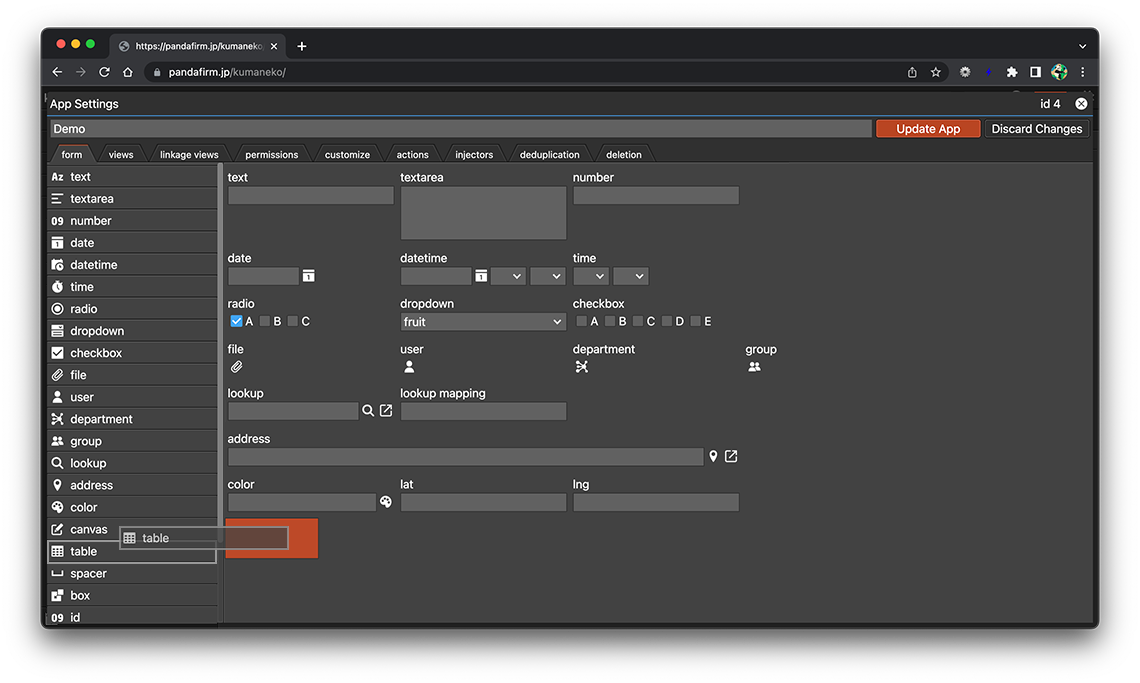Select radio option B
The height and width of the screenshot is (683, 1140).
265,322
